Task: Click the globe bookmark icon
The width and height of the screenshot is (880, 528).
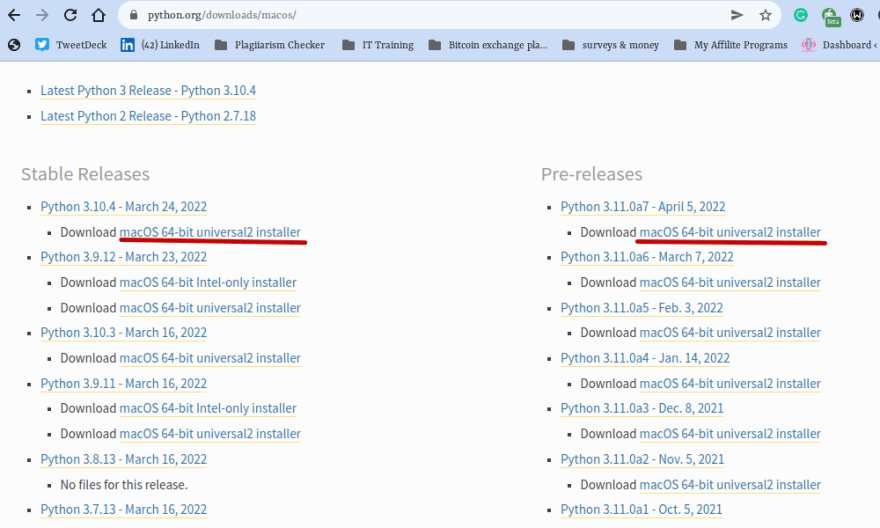Action: [14, 45]
